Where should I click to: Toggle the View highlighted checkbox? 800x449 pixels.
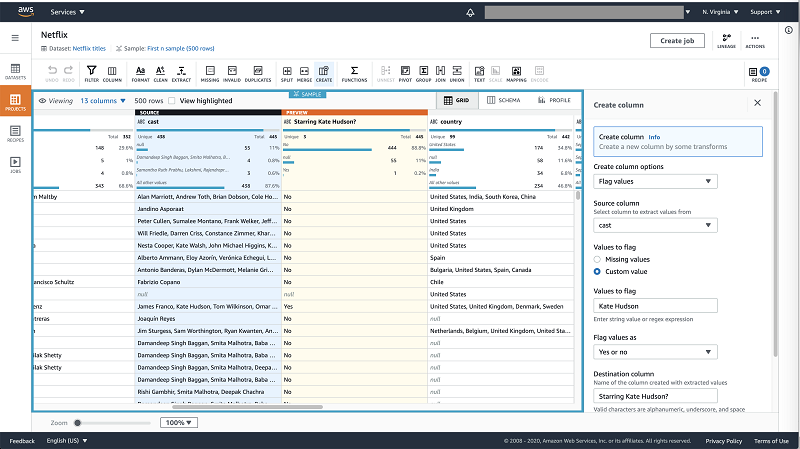(x=172, y=101)
